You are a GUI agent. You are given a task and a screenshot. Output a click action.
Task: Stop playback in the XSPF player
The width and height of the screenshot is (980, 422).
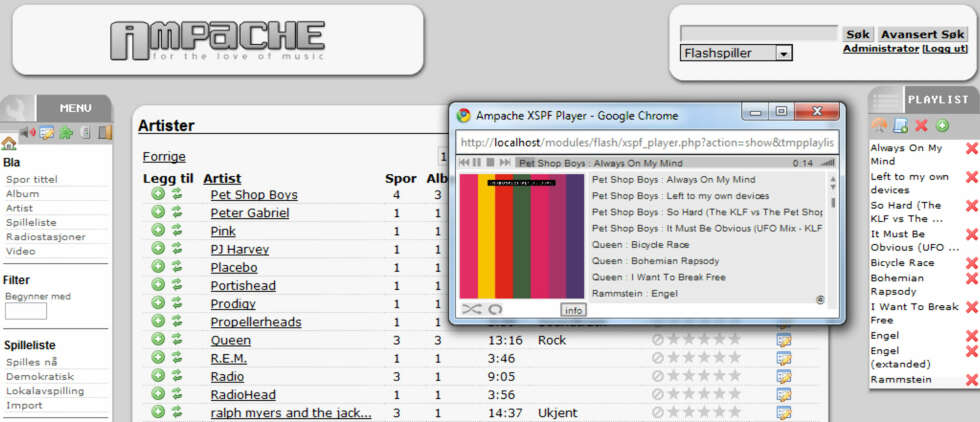491,163
